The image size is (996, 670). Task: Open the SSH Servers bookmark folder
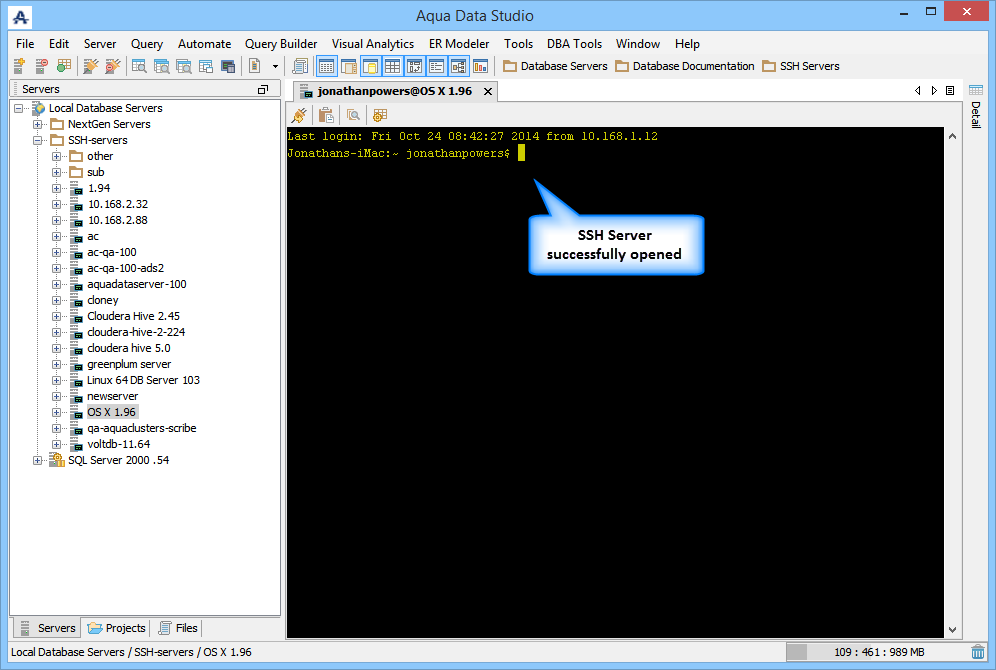coord(801,66)
